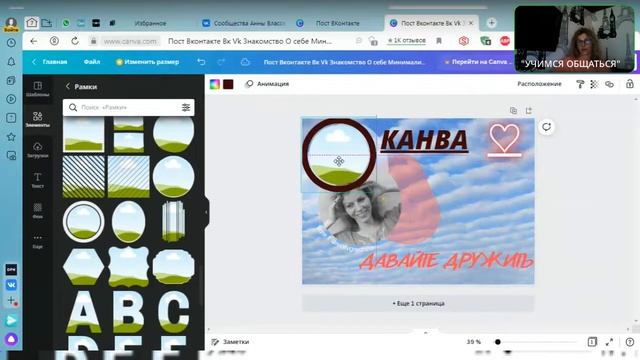Image resolution: width=640 pixels, height=360 pixels.
Task: Open the Расположение position menu
Action: point(539,84)
